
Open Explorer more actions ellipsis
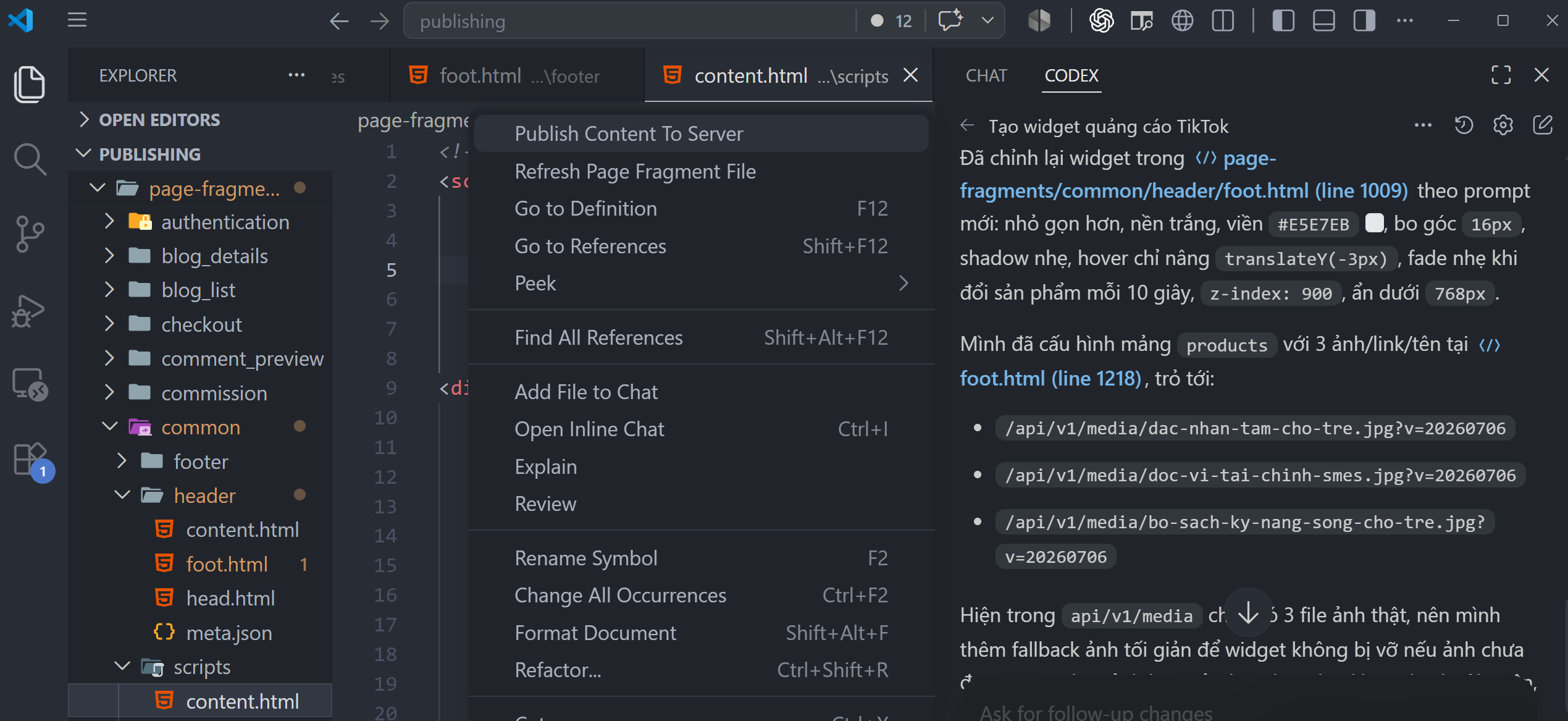(296, 75)
